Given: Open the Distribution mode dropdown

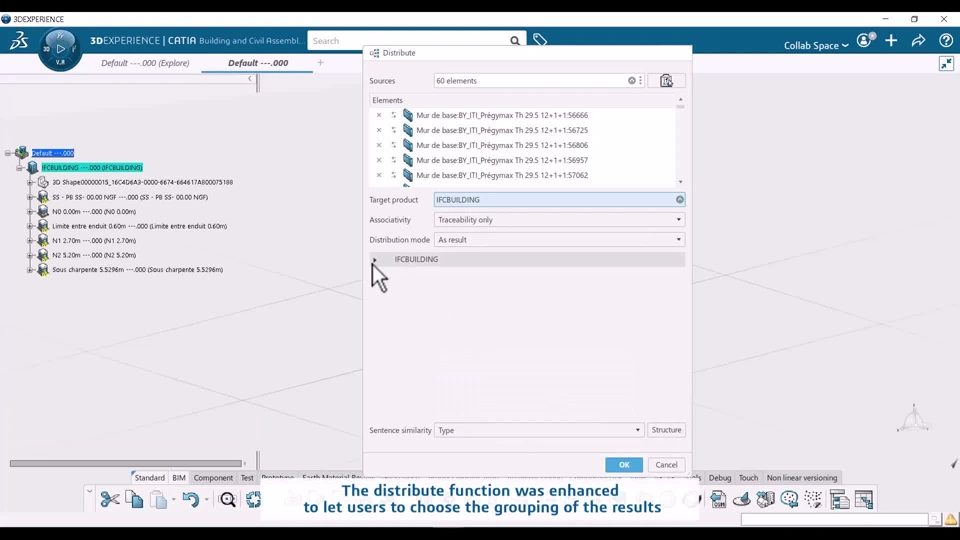Looking at the screenshot, I should coord(559,240).
